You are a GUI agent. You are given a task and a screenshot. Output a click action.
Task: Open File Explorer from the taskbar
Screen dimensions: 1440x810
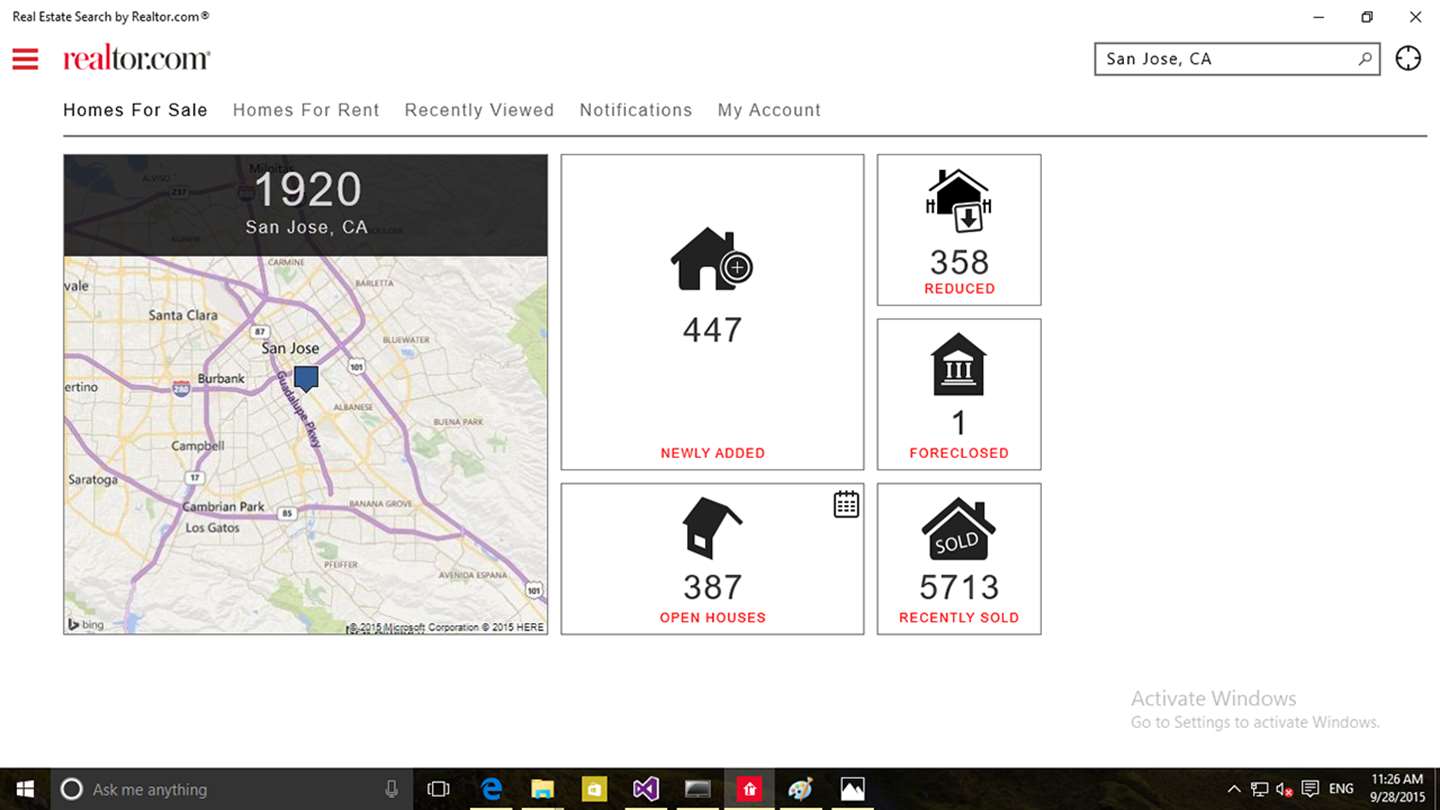point(542,789)
